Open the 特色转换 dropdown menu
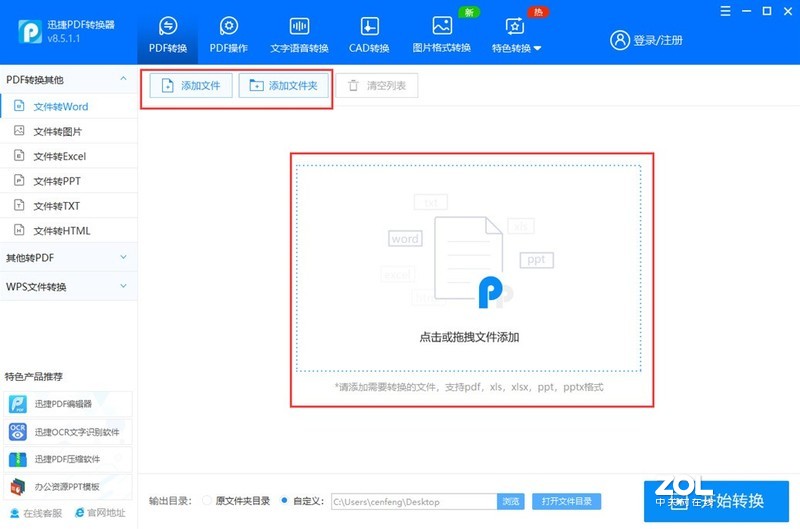 coord(516,34)
